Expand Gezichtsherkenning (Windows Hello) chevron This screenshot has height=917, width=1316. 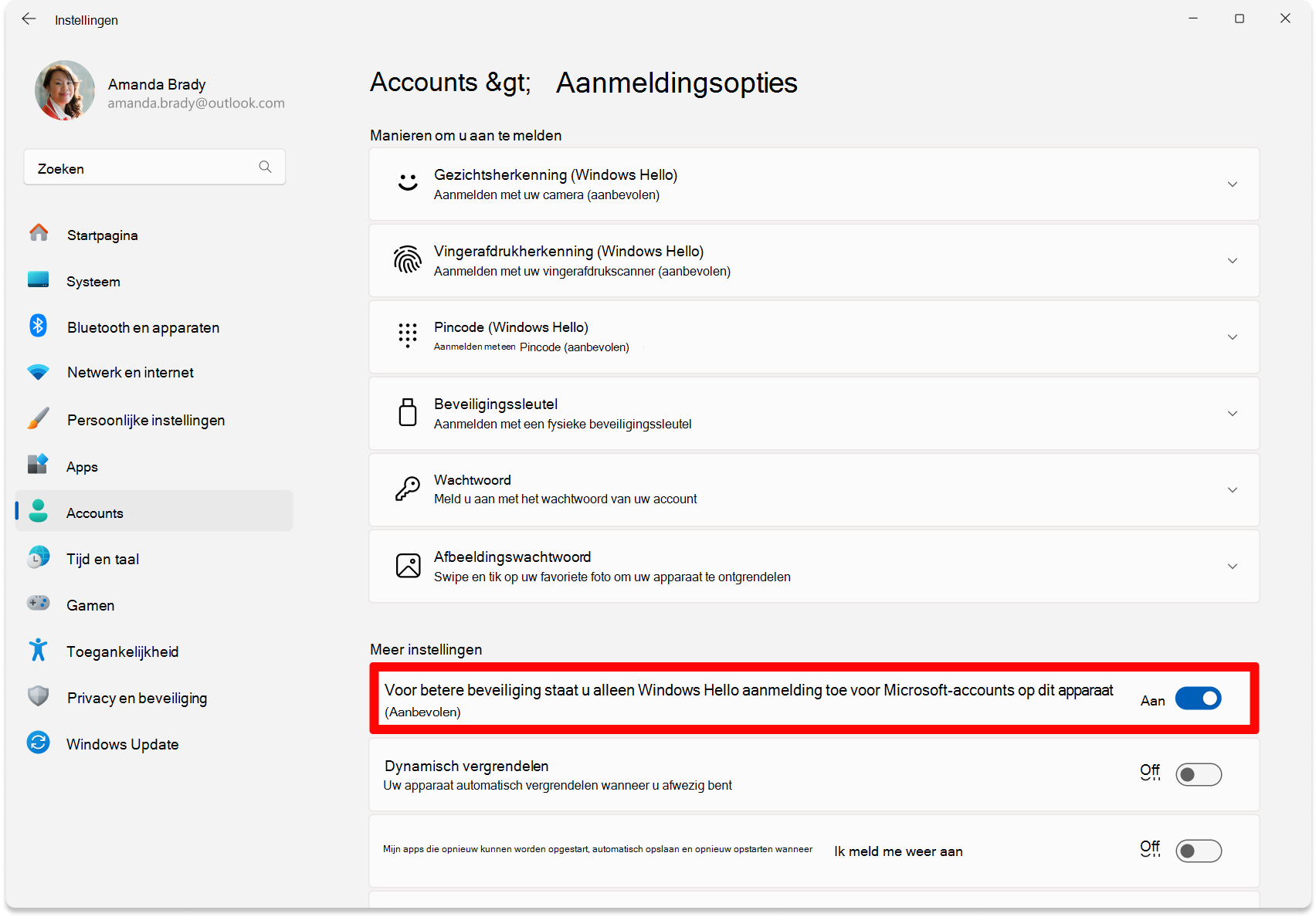[1233, 184]
